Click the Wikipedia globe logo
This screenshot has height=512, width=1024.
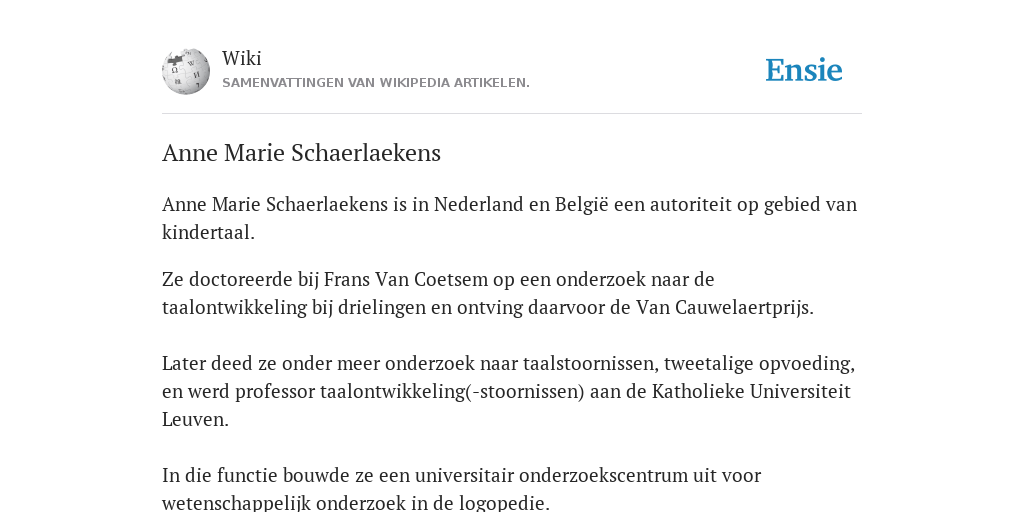point(186,71)
